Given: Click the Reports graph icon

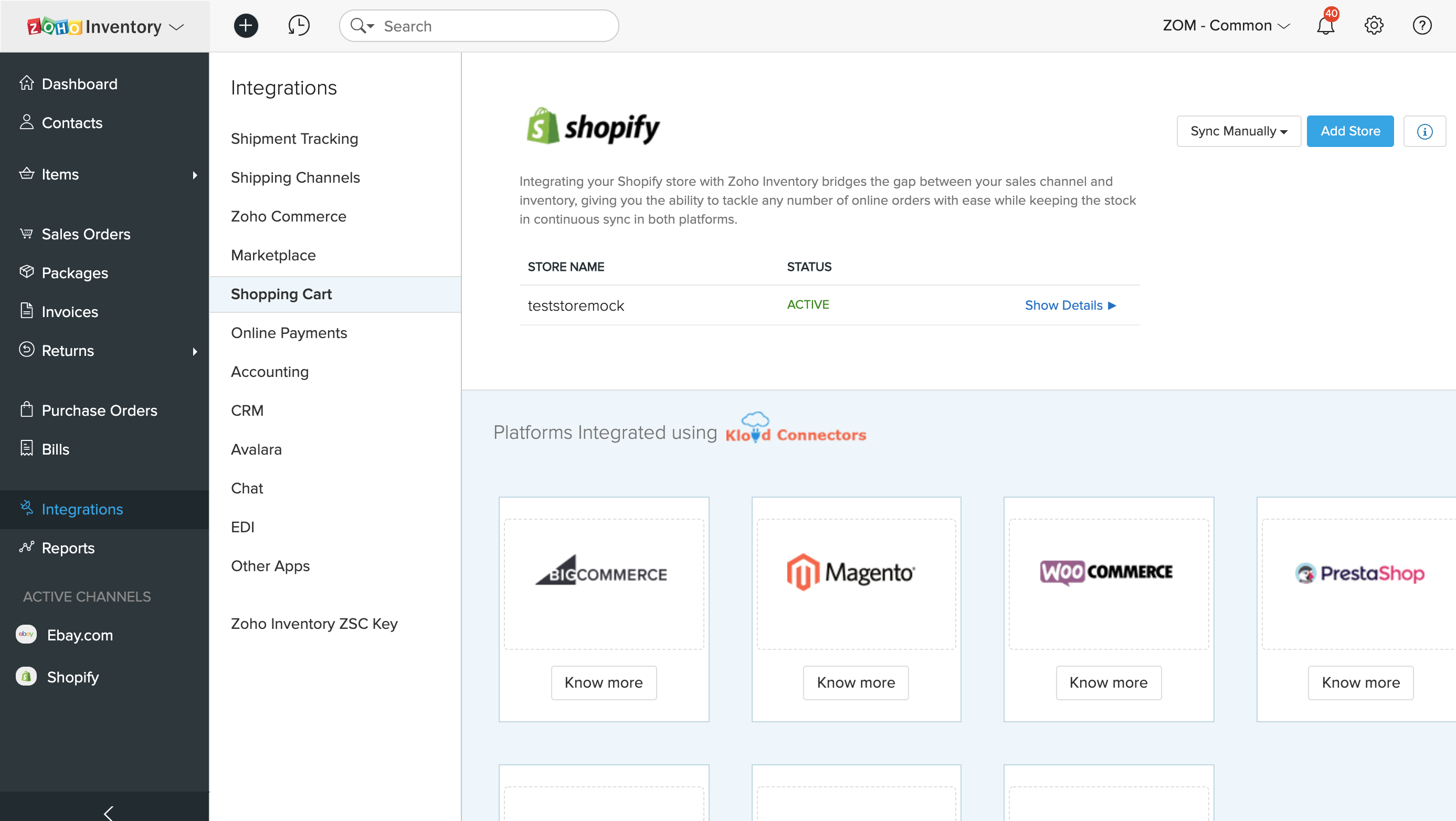Looking at the screenshot, I should (27, 547).
